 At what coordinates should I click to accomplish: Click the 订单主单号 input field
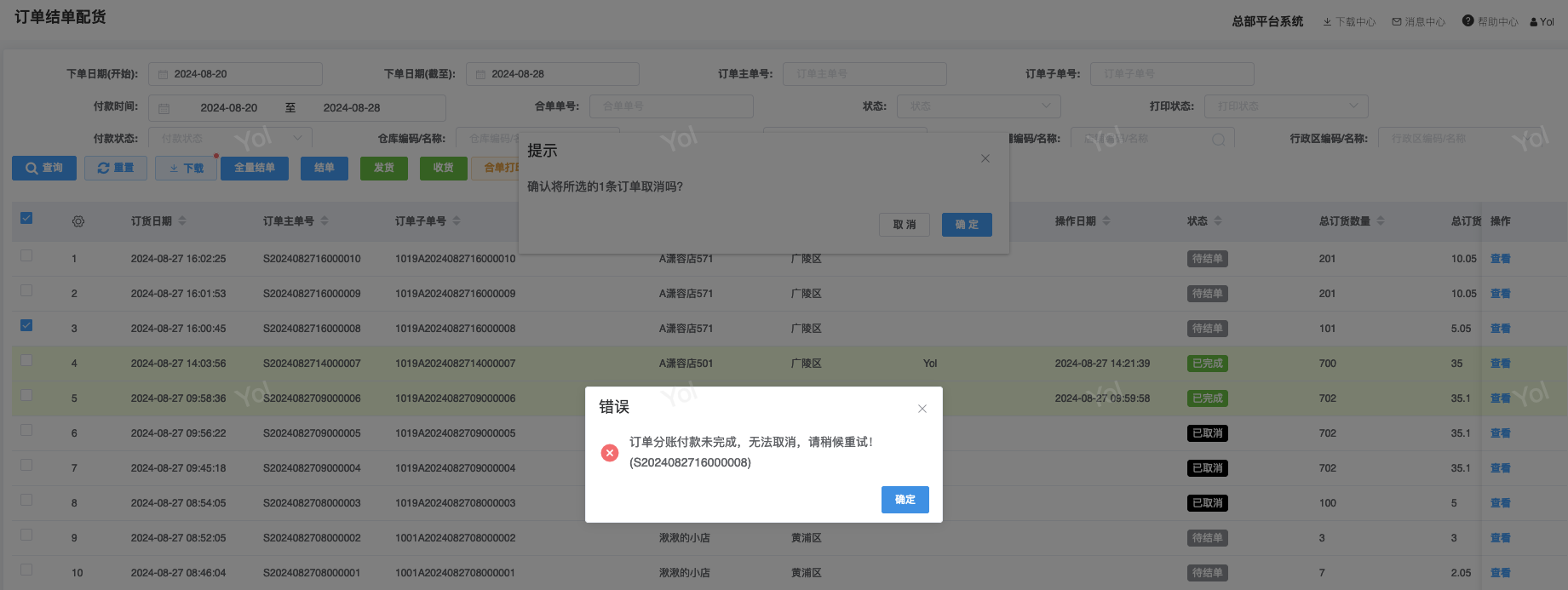click(864, 74)
